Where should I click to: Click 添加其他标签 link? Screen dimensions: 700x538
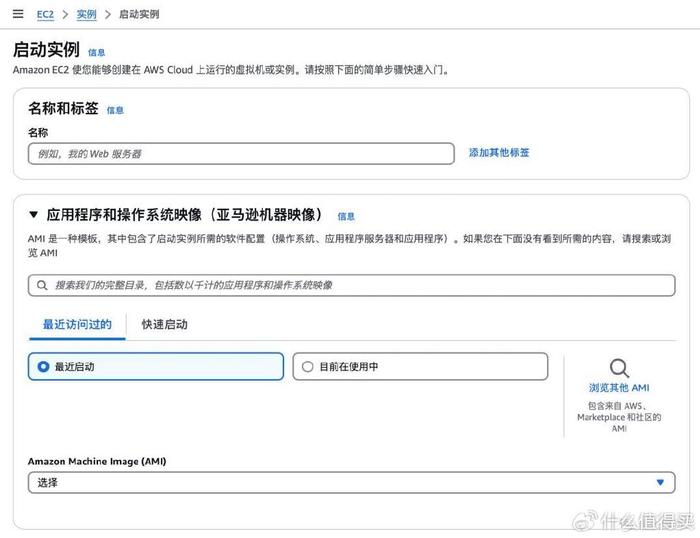point(499,153)
